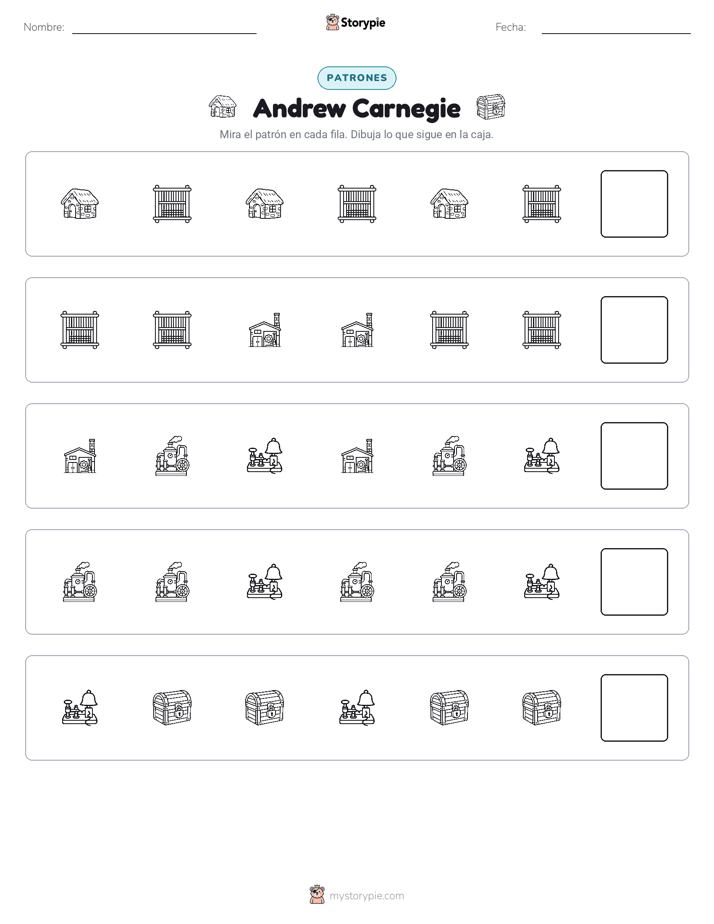Select the empty answer box in row two

[634, 330]
